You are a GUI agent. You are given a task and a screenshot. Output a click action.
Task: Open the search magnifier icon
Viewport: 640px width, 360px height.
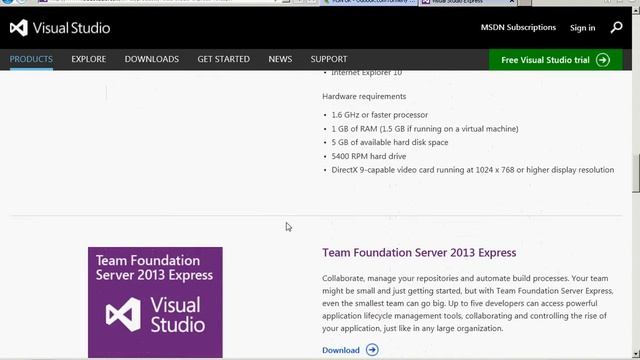(616, 27)
